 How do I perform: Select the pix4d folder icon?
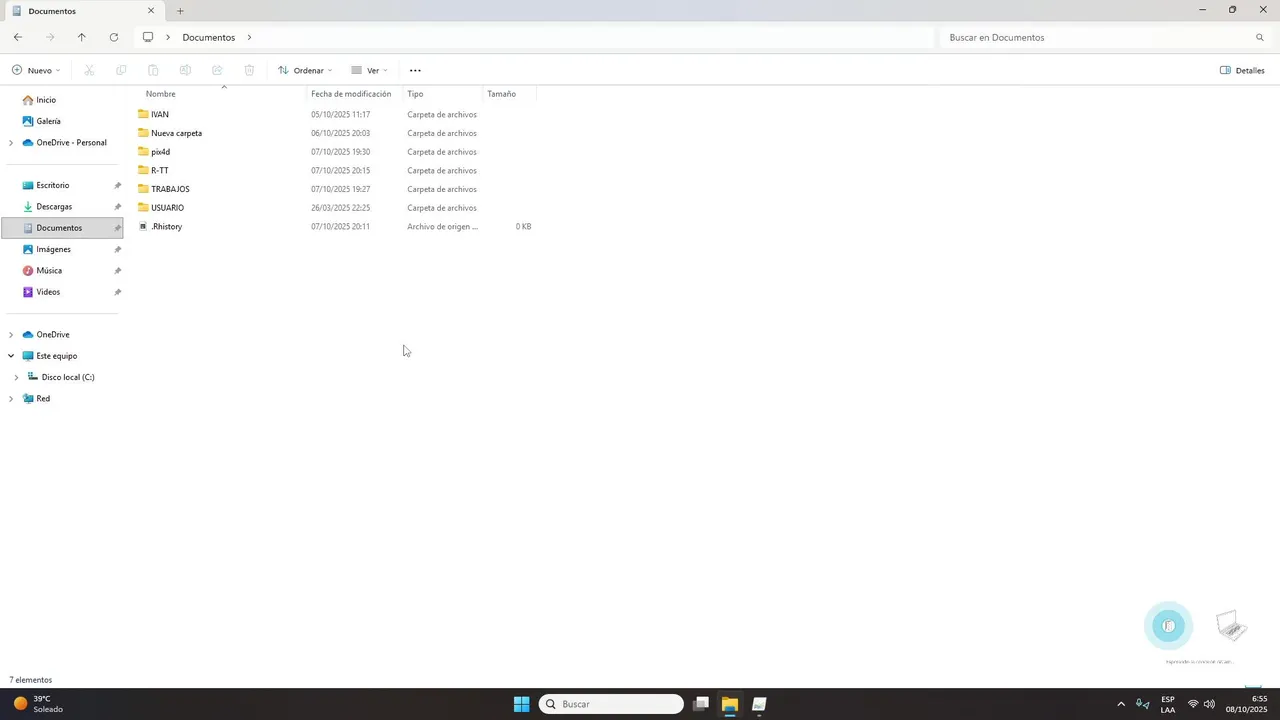[x=143, y=152]
